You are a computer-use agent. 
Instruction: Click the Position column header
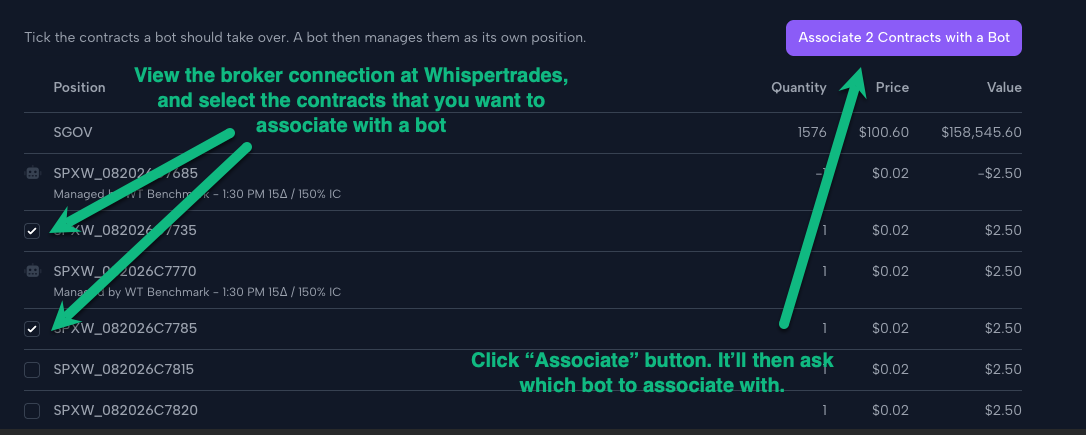[80, 87]
